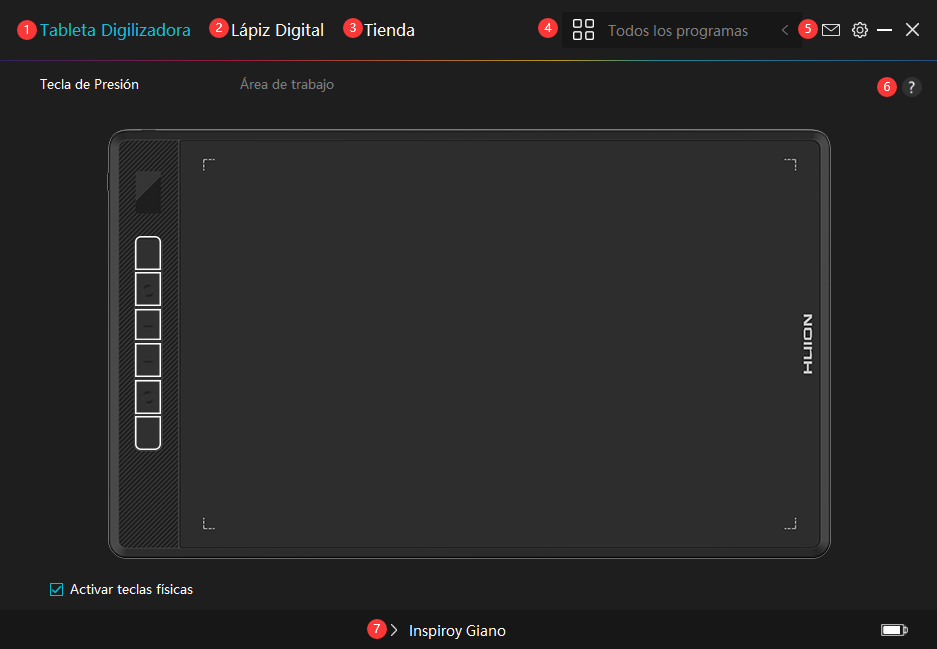Select the third press key from the top
The image size is (937, 649).
(148, 325)
